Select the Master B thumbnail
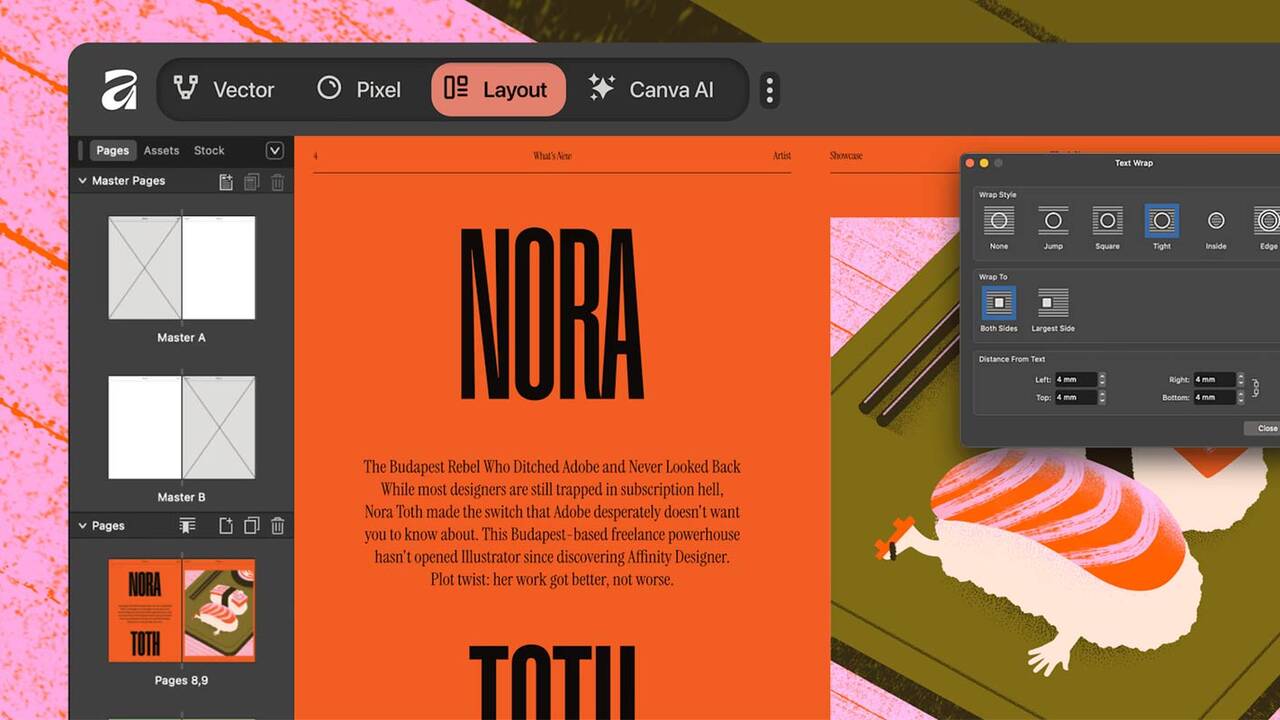Screen dimensions: 1280x720 pos(181,427)
